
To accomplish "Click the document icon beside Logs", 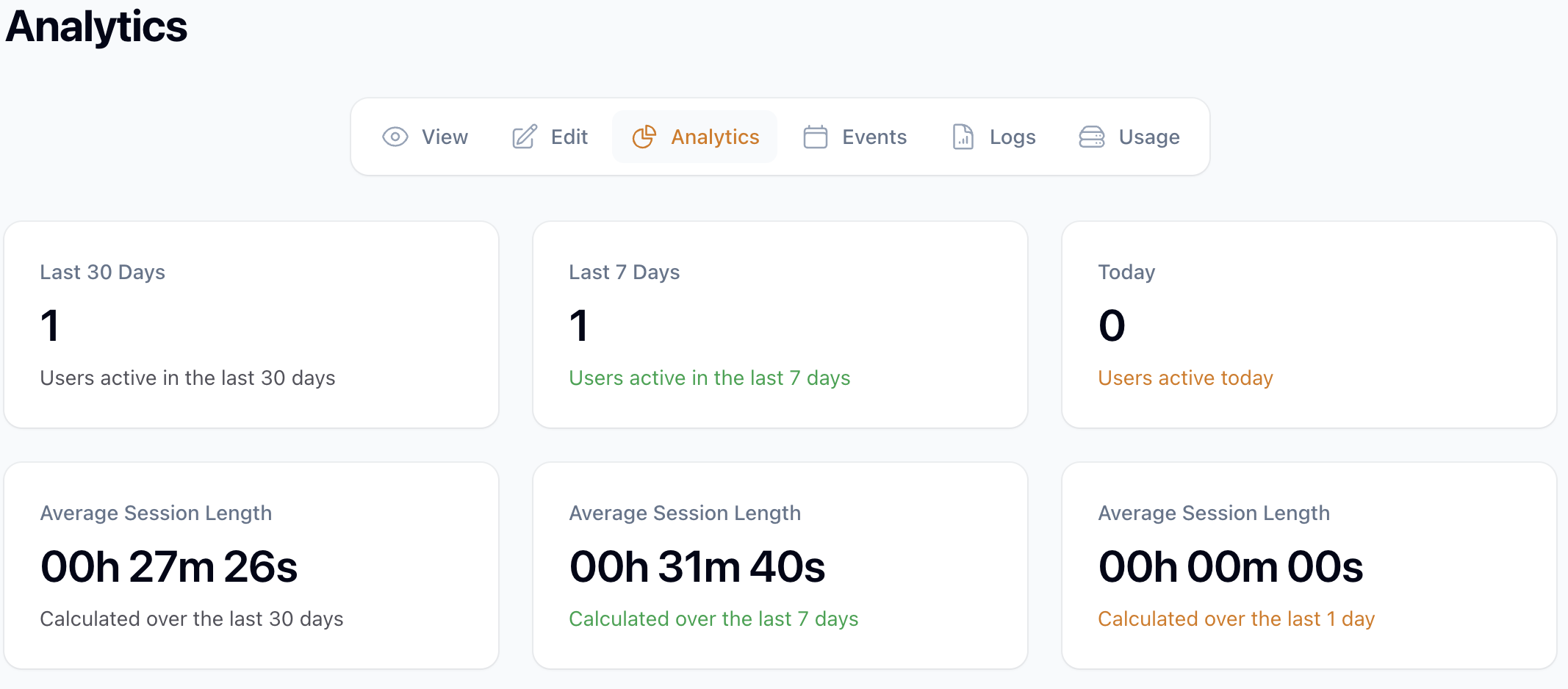I will tap(963, 137).
